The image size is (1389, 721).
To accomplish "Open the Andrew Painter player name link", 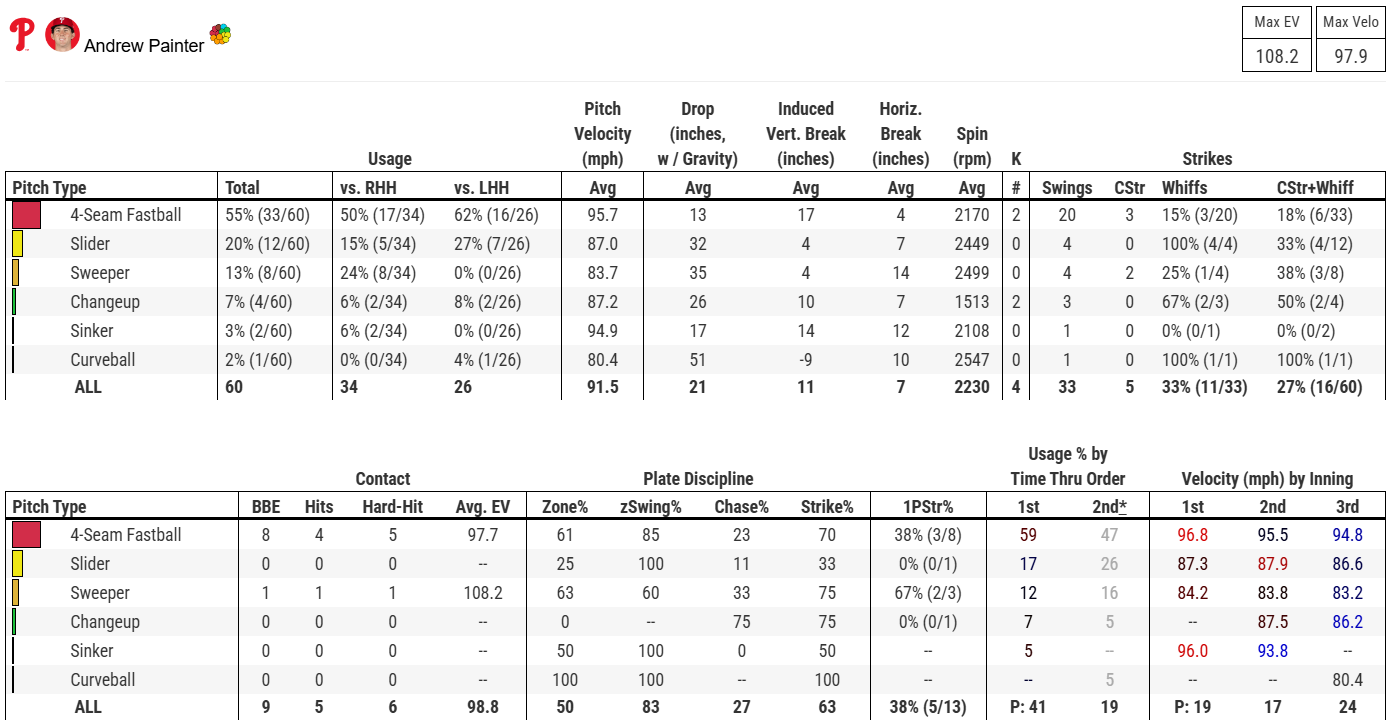I will click(144, 46).
